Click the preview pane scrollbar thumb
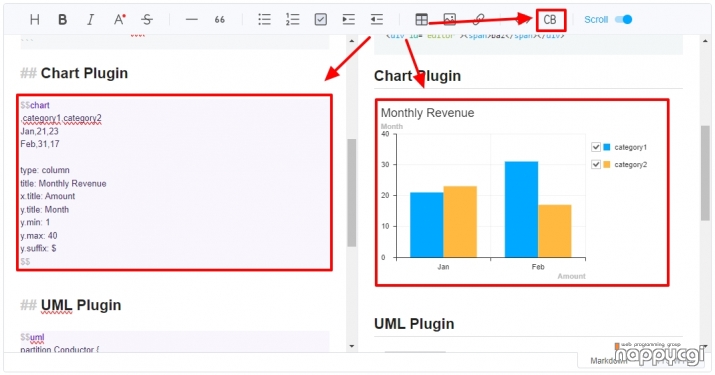 click(705, 173)
